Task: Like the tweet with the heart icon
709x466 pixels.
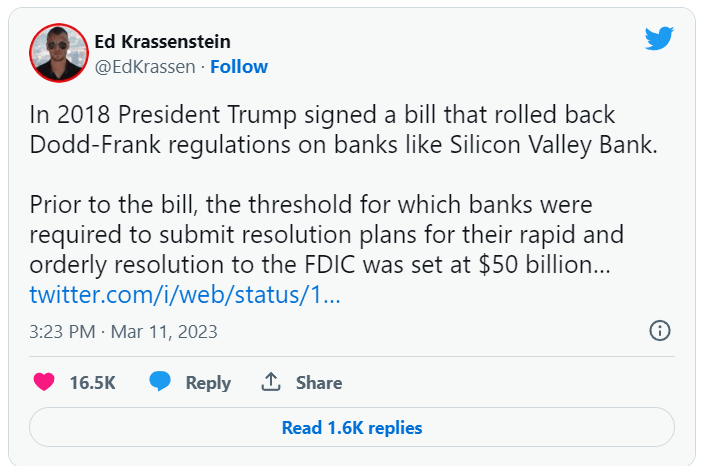Action: tap(43, 382)
